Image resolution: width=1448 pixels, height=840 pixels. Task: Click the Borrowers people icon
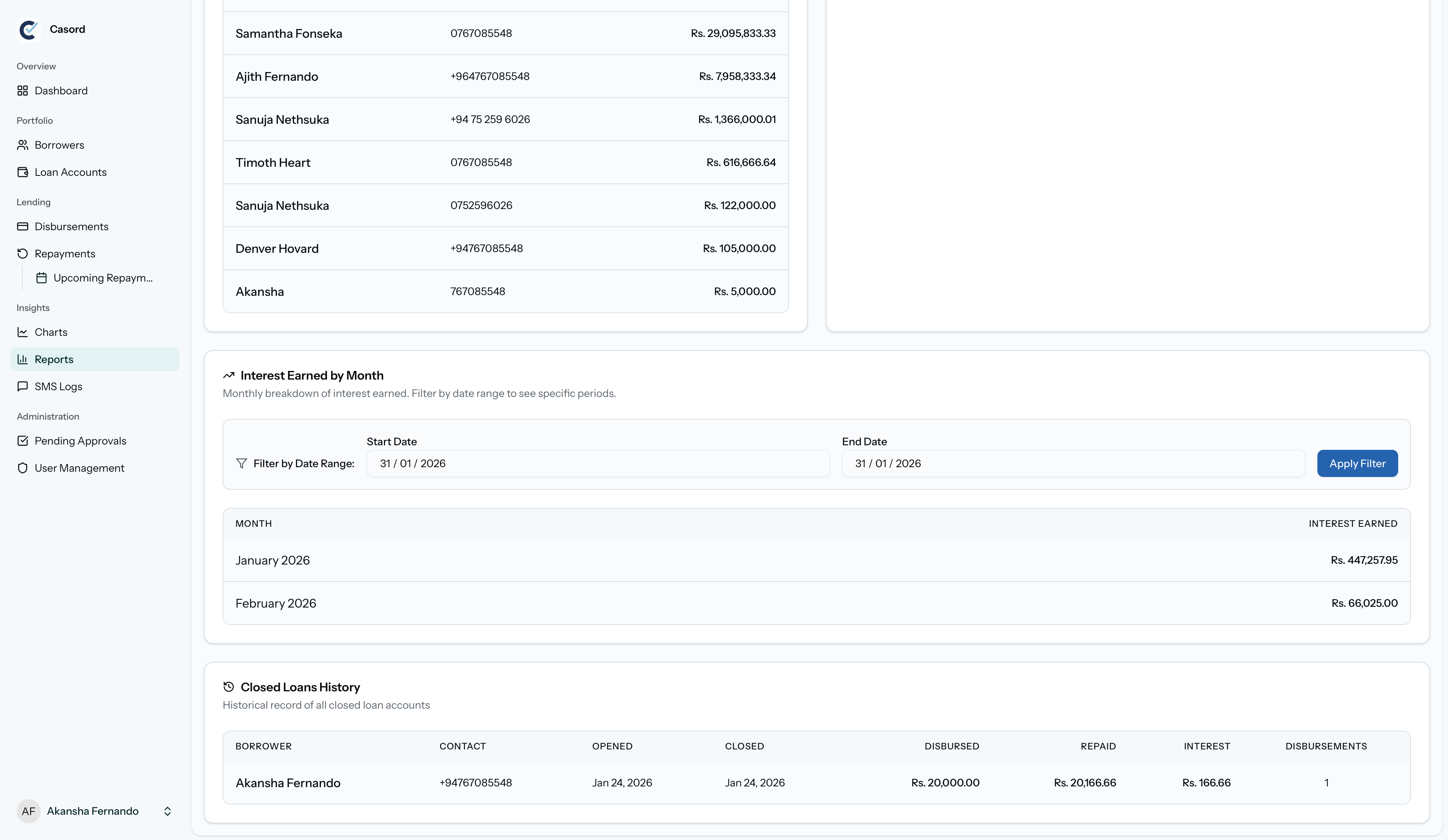pyautogui.click(x=22, y=145)
